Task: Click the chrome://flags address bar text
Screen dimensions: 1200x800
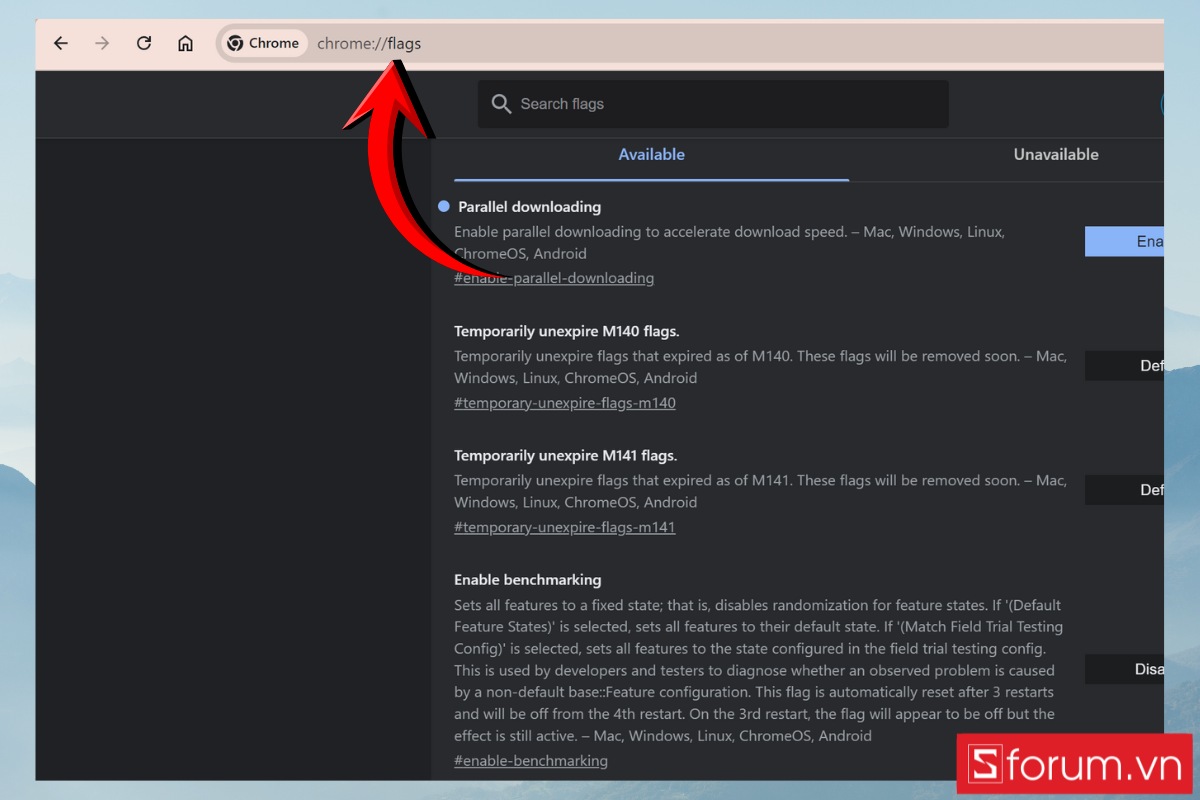Action: pyautogui.click(x=369, y=44)
